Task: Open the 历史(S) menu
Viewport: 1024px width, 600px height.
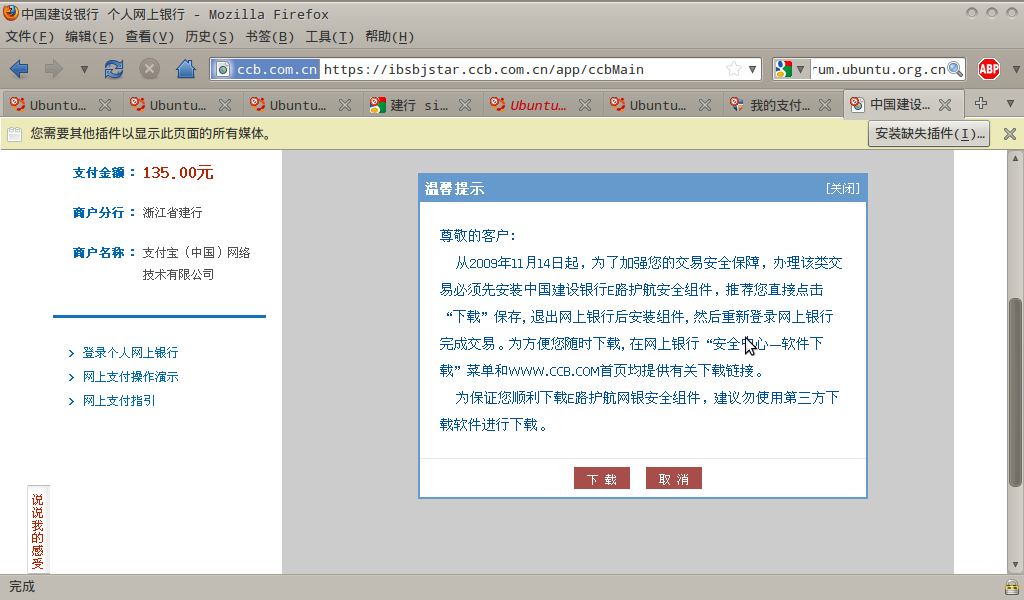Action: click(210, 37)
